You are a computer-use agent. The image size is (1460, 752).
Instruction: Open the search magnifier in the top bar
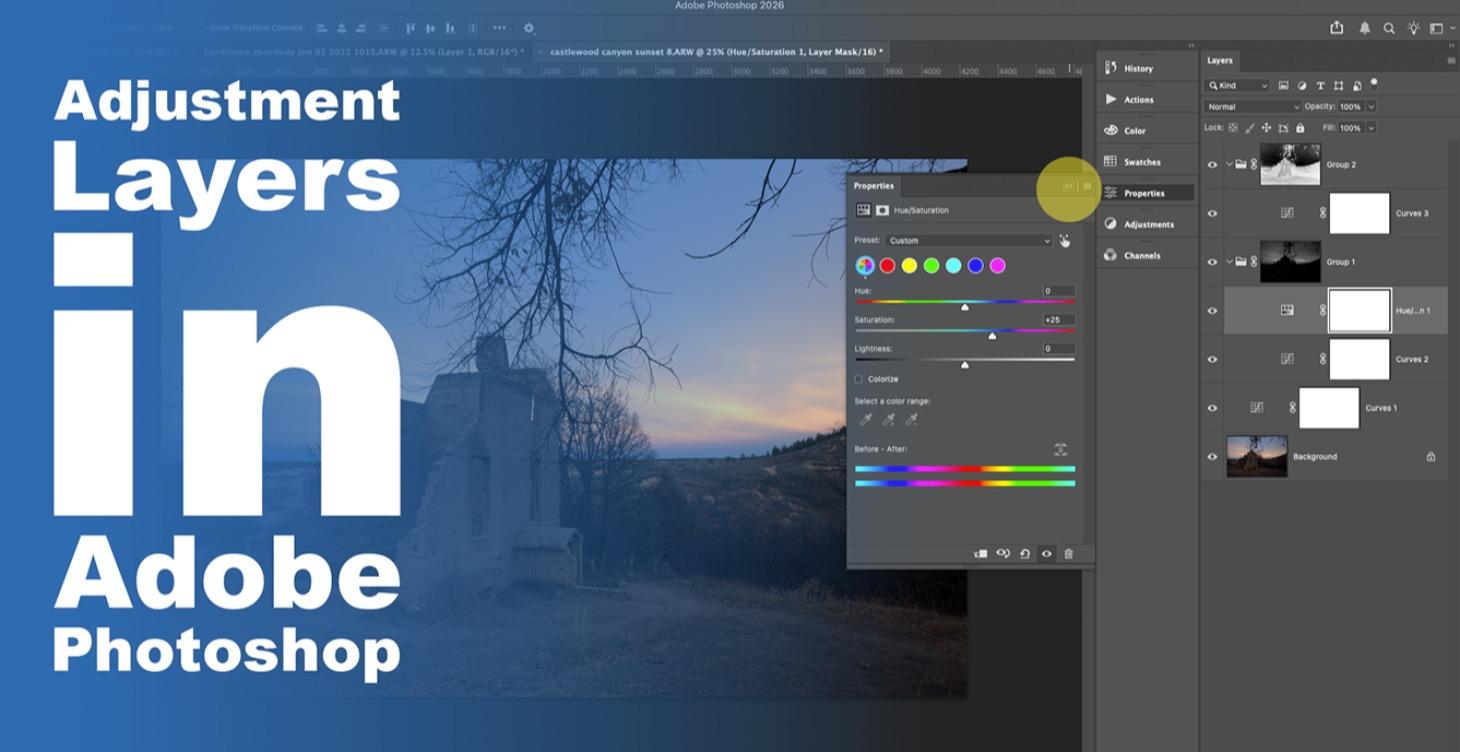tap(1389, 28)
